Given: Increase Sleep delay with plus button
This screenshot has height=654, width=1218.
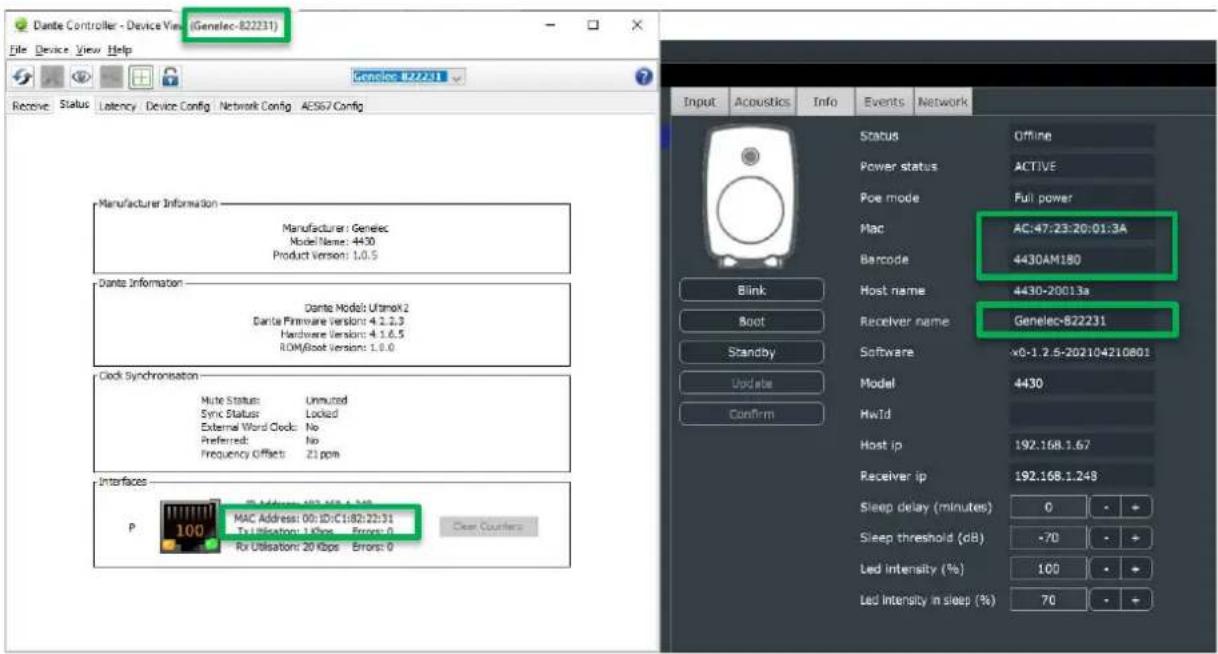Looking at the screenshot, I should pos(1134,507).
